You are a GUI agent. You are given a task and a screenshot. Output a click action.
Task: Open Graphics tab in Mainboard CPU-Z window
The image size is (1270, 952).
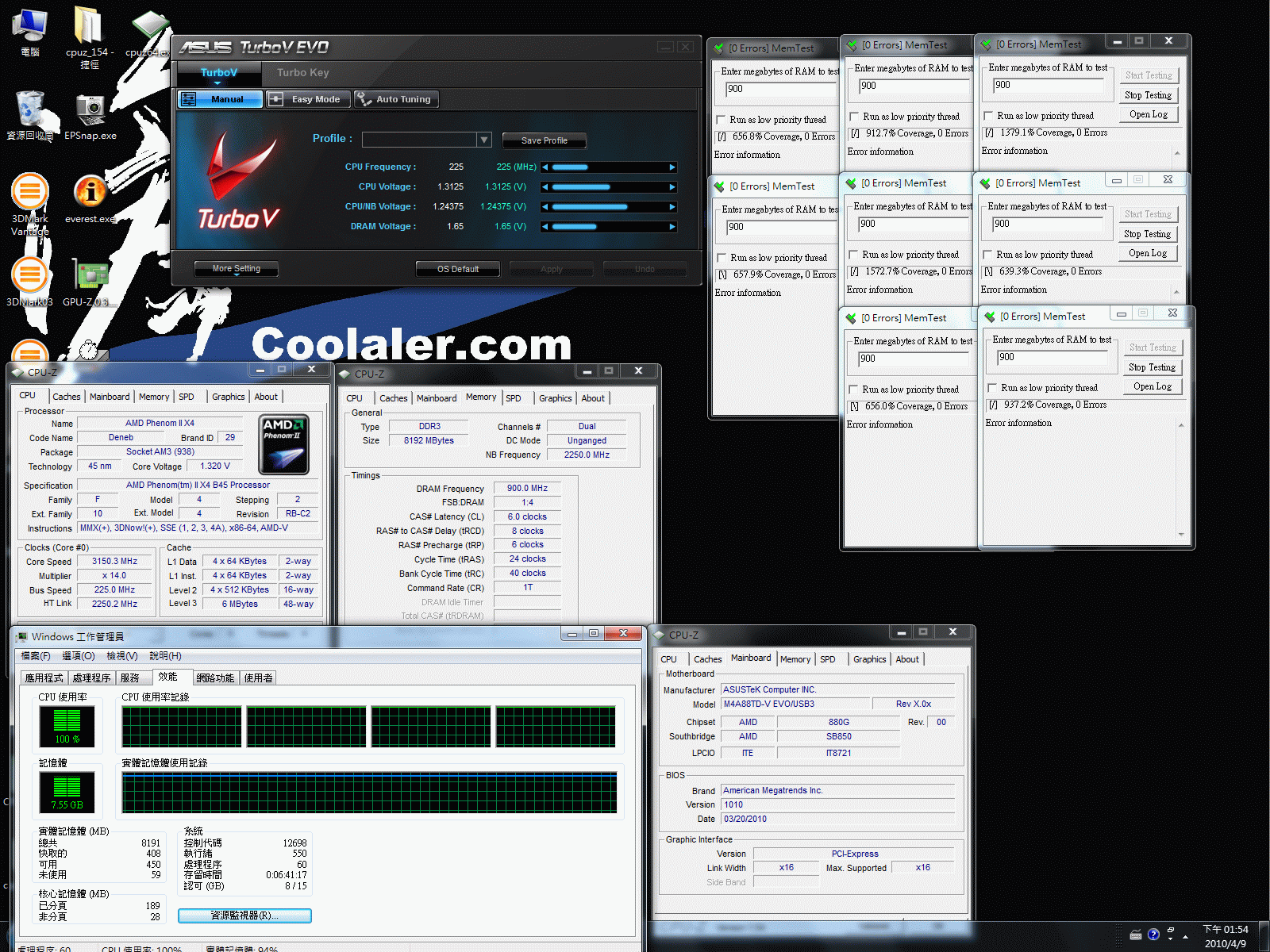click(x=869, y=659)
